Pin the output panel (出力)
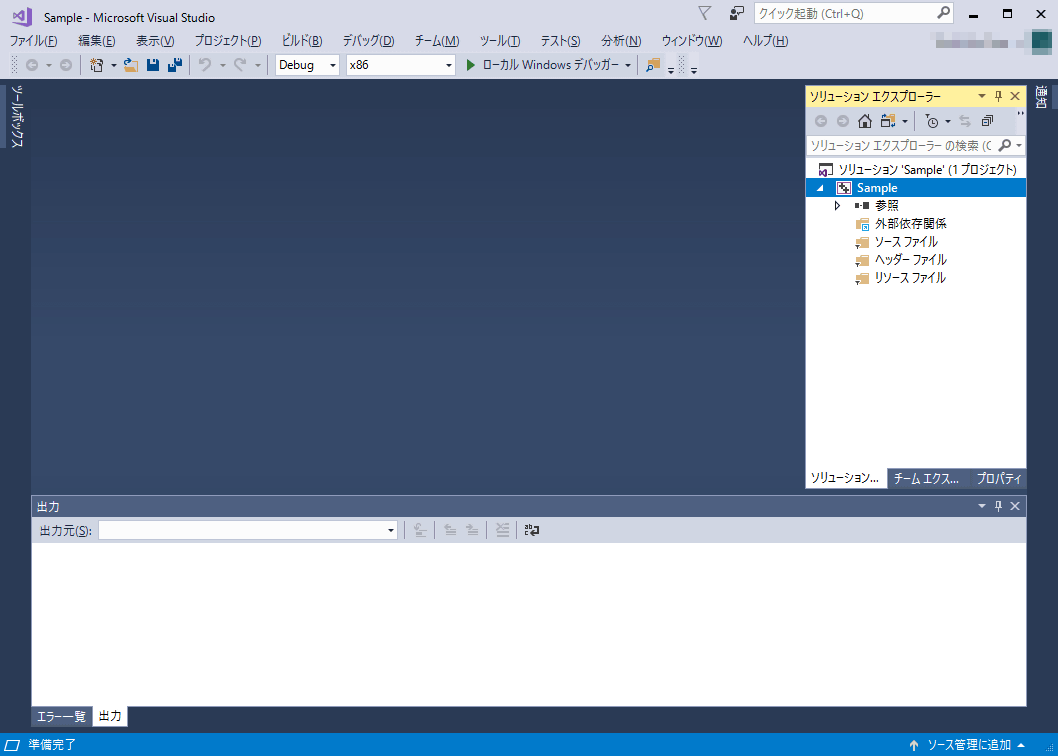Screen dimensions: 1058x756 [x=999, y=506]
